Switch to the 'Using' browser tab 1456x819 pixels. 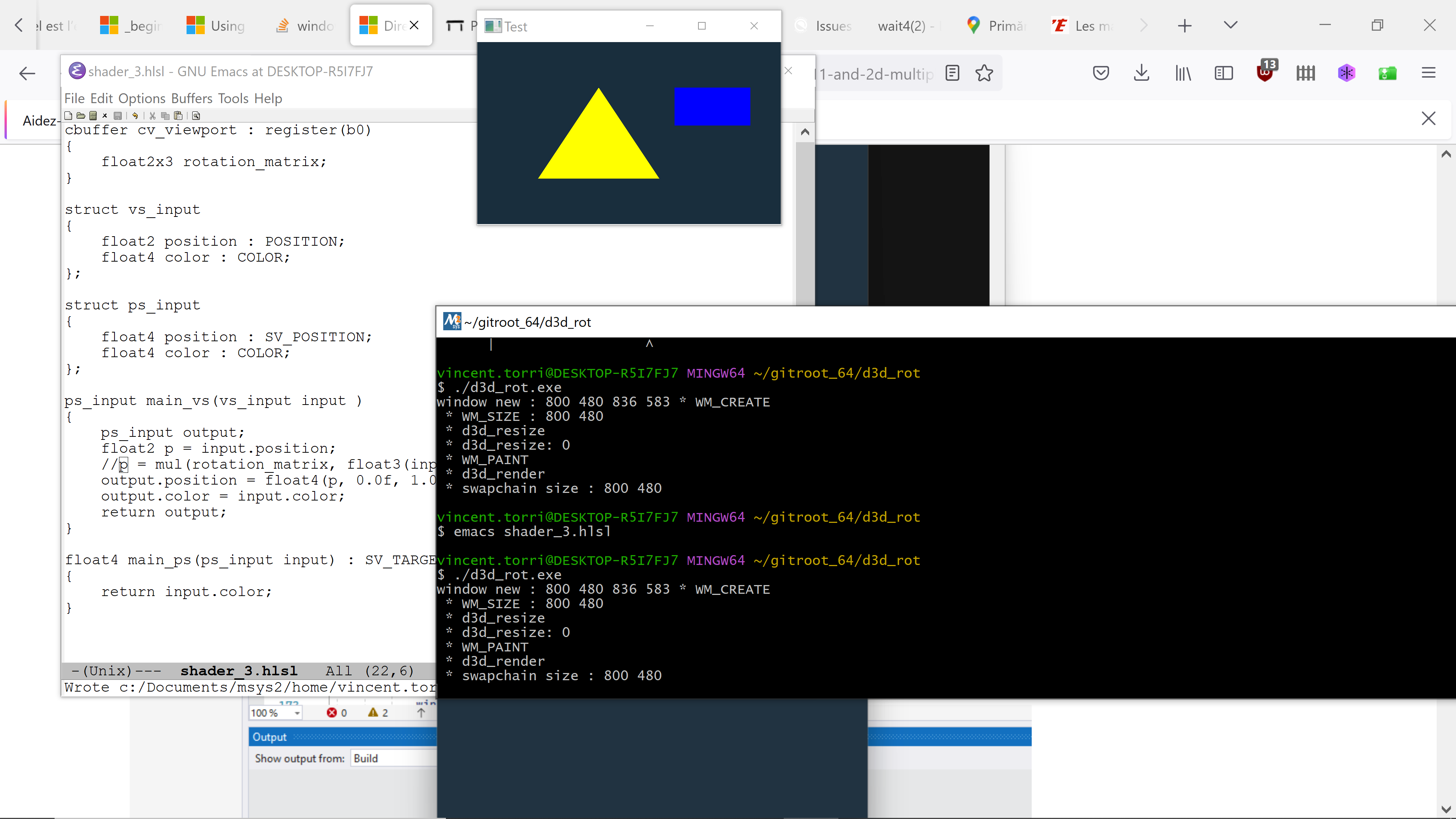tap(220, 25)
